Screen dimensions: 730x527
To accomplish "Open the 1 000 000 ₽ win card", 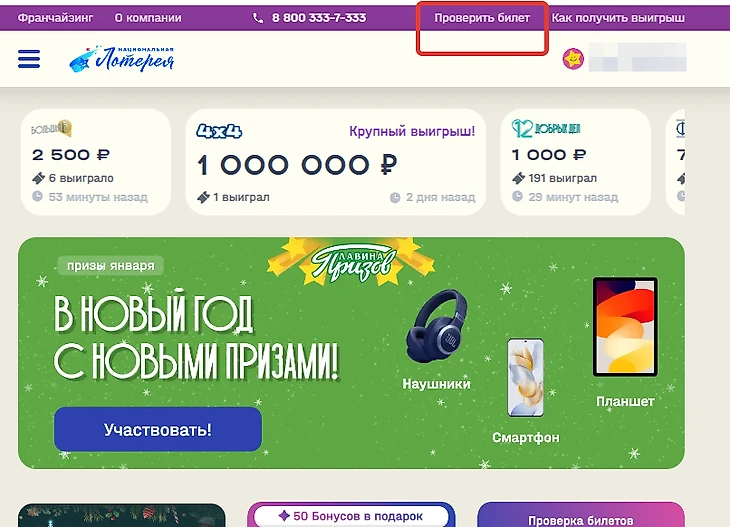I will pyautogui.click(x=336, y=162).
